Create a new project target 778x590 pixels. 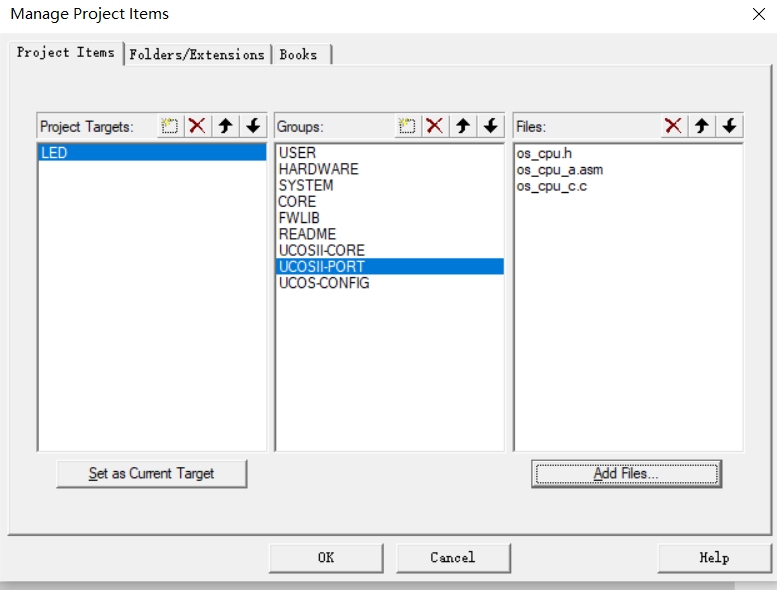[x=170, y=126]
